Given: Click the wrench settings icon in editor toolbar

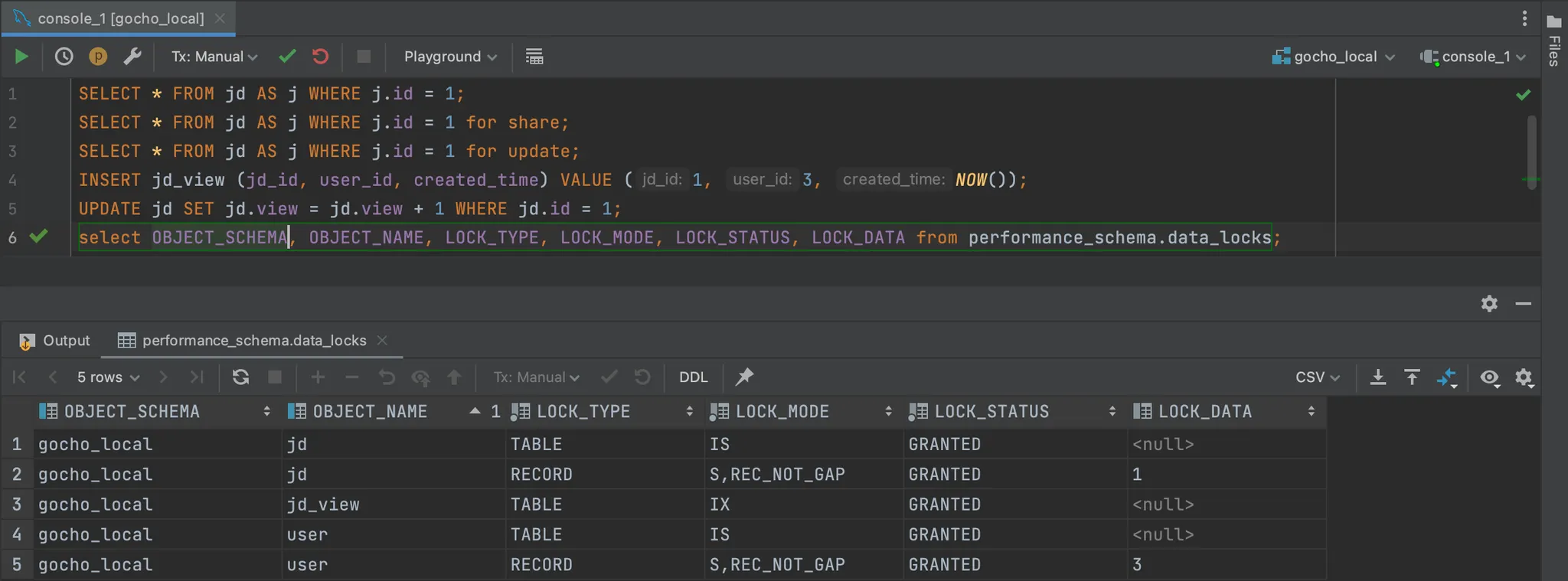Looking at the screenshot, I should (x=132, y=57).
